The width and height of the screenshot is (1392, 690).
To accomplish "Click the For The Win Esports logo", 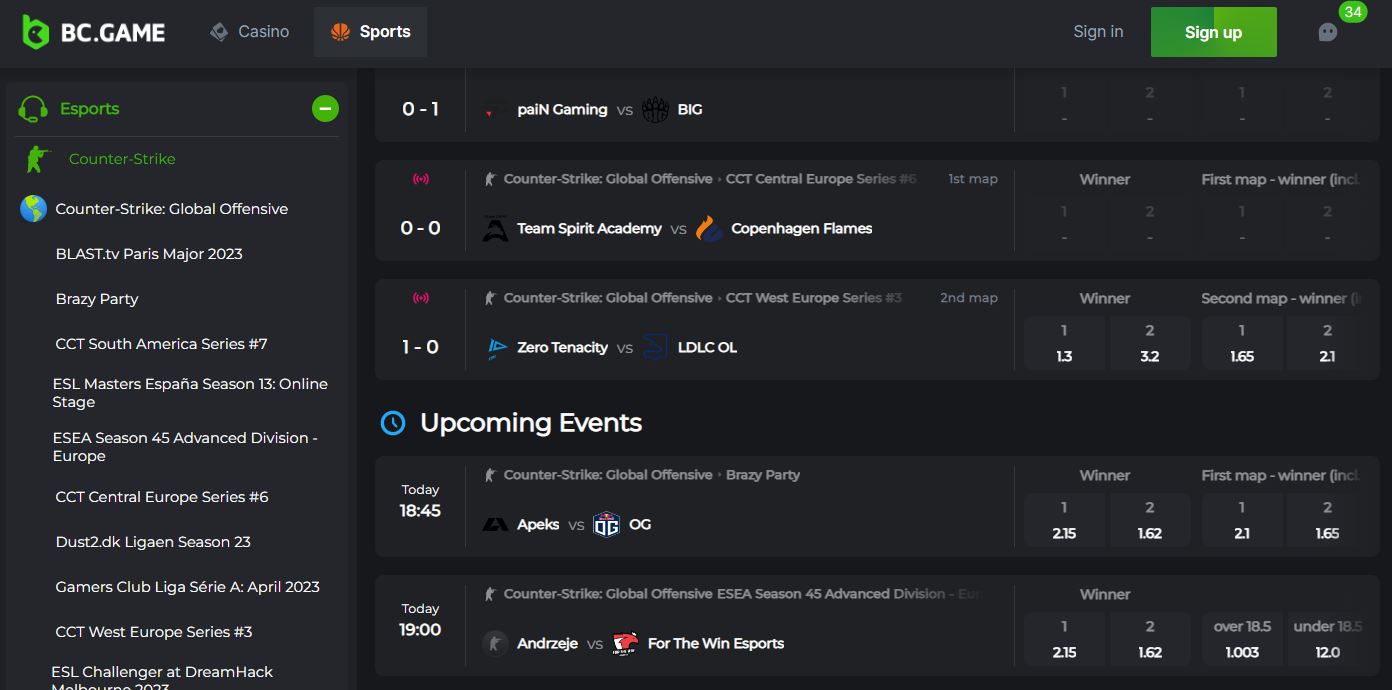I will click(x=625, y=644).
